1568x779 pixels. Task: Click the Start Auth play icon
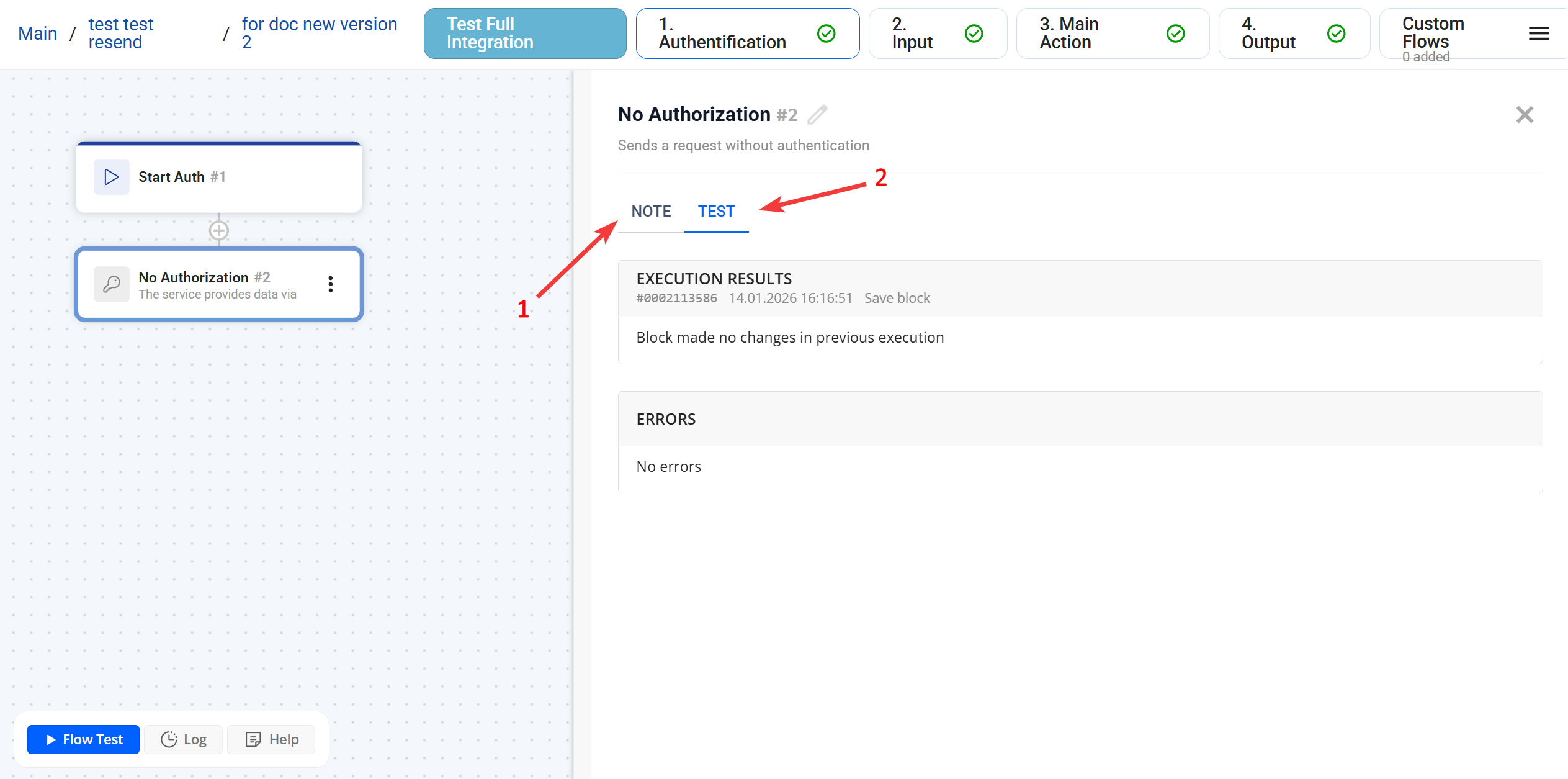(x=112, y=177)
